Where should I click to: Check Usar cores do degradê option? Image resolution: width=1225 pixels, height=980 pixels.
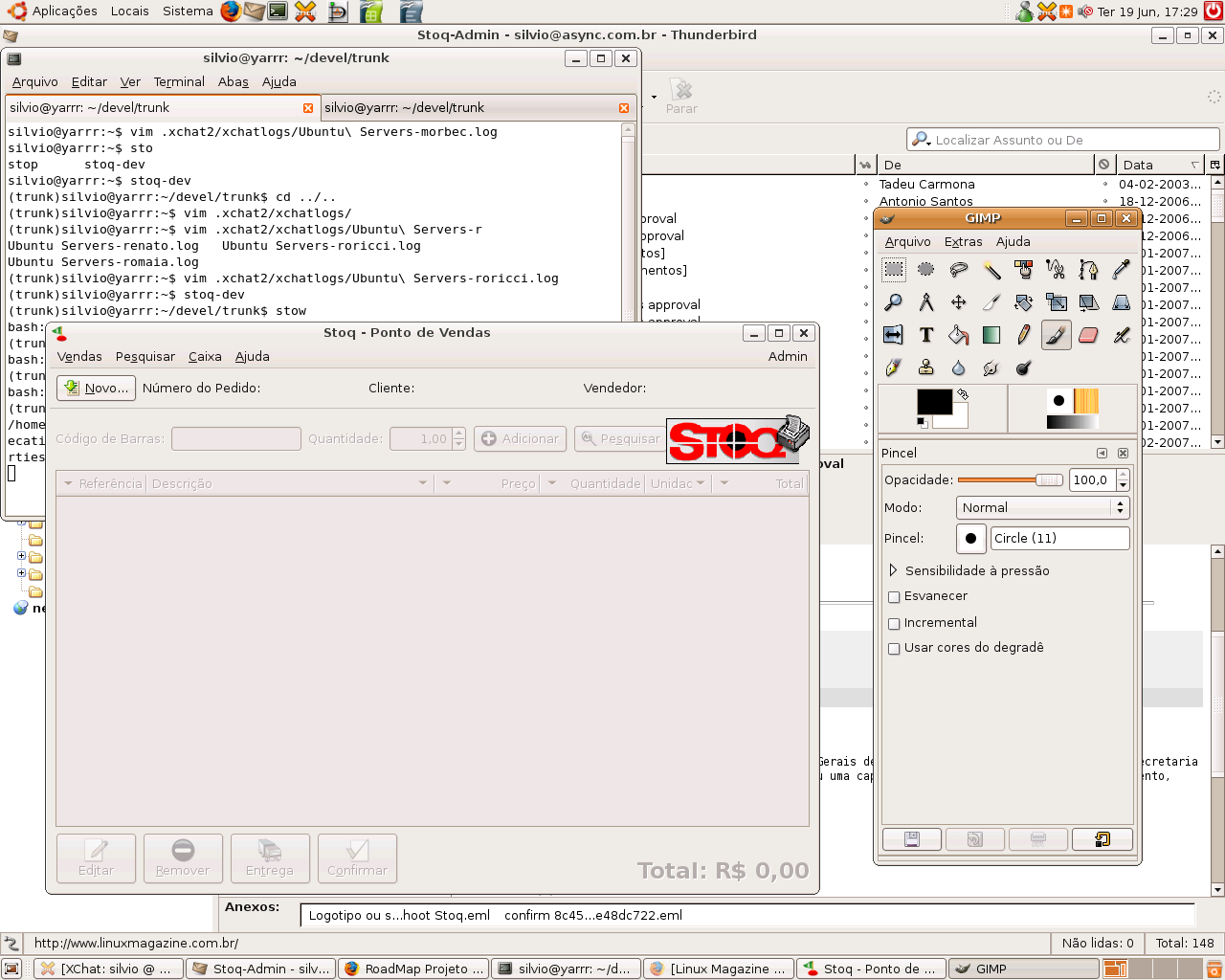[x=894, y=649]
